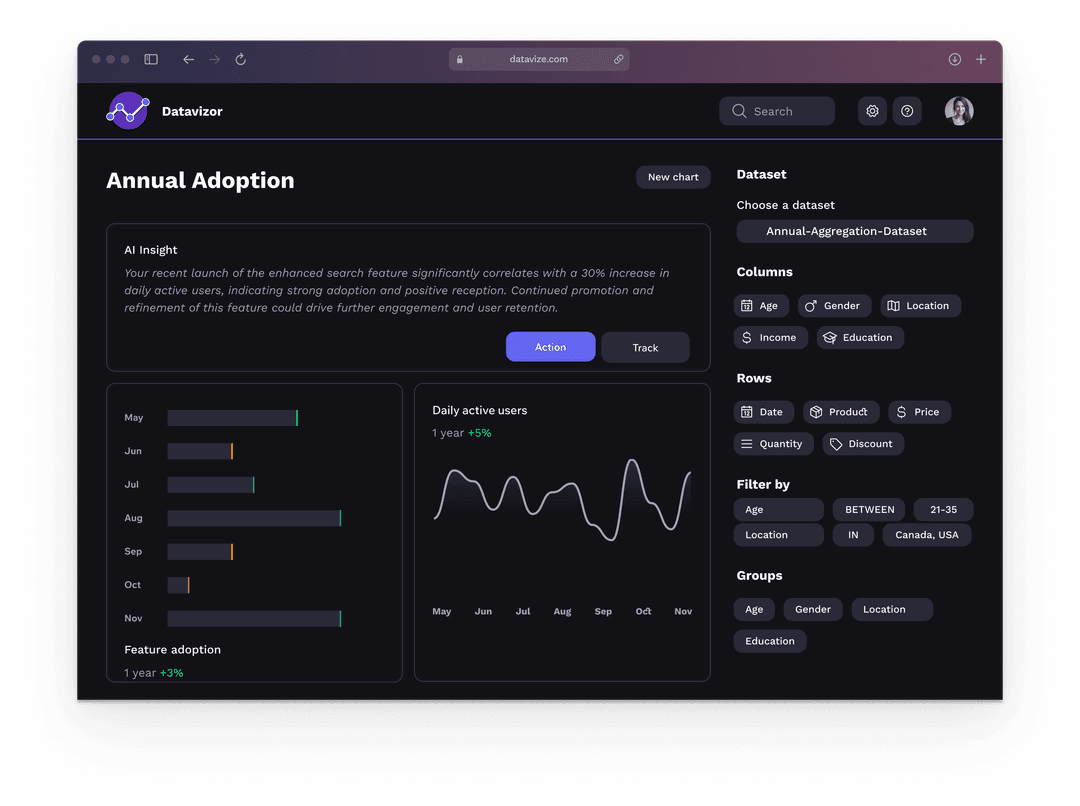Toggle the Discount row chip
1080x806 pixels.
click(862, 444)
